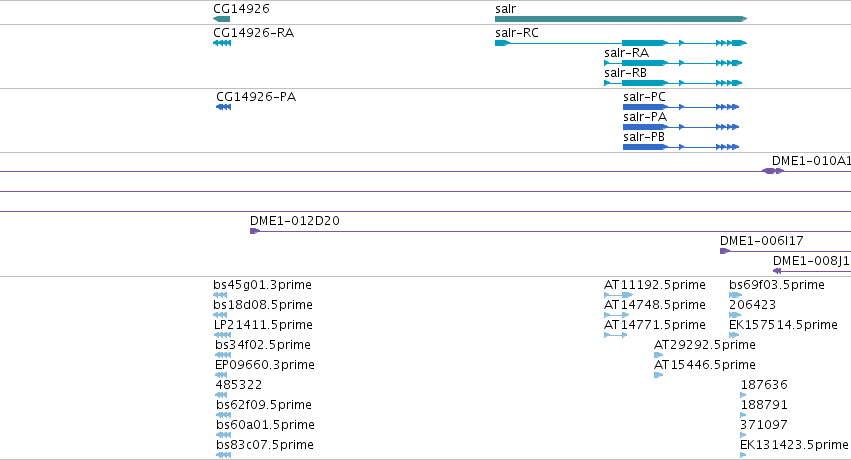Screen dimensions: 851x460
Task: Select the DME1-008J1 clone glyph
Action: click(x=812, y=271)
